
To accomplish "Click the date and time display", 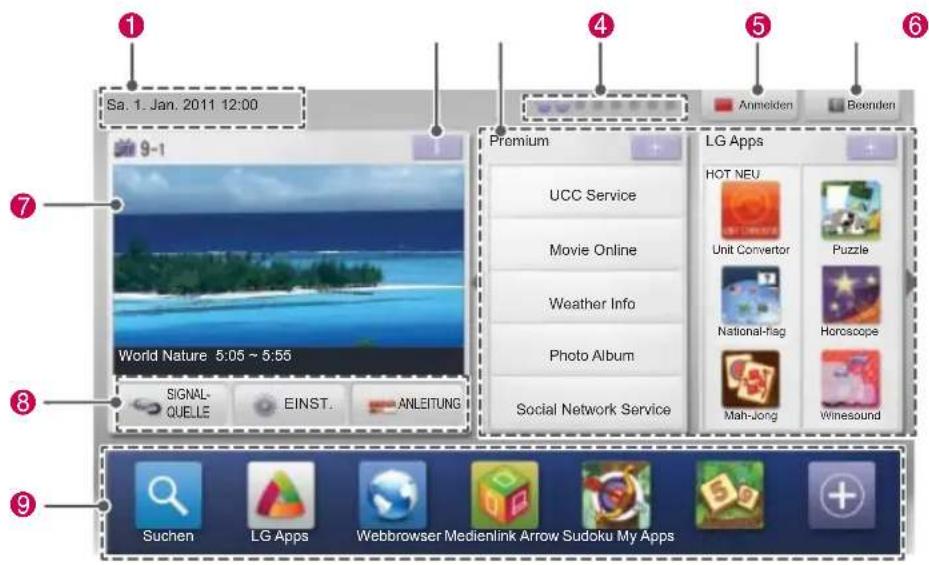I will coord(182,105).
